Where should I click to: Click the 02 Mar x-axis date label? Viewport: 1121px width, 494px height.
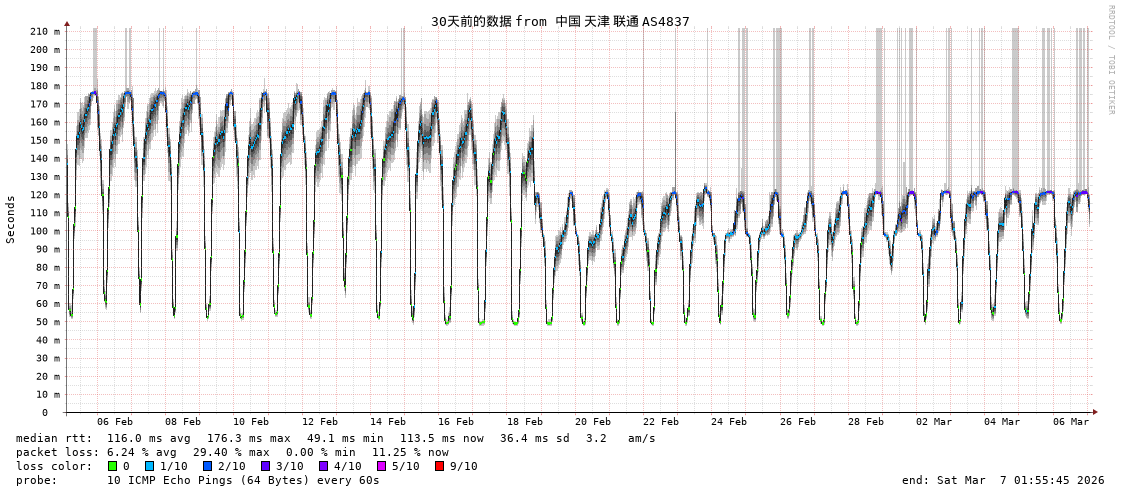coord(934,422)
